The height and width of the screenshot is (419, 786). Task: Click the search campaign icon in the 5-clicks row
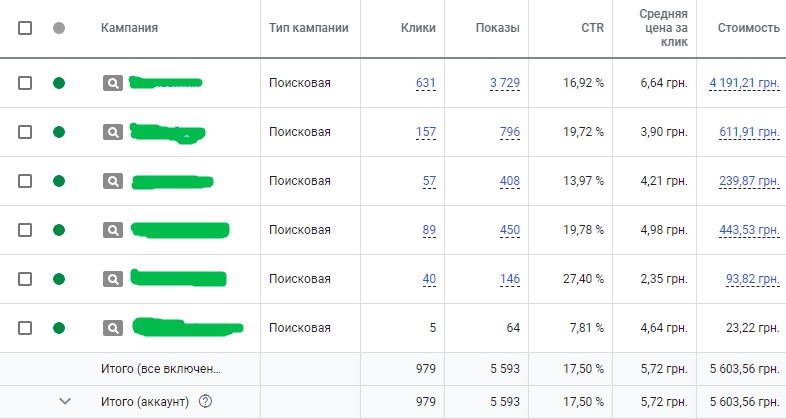coord(112,328)
